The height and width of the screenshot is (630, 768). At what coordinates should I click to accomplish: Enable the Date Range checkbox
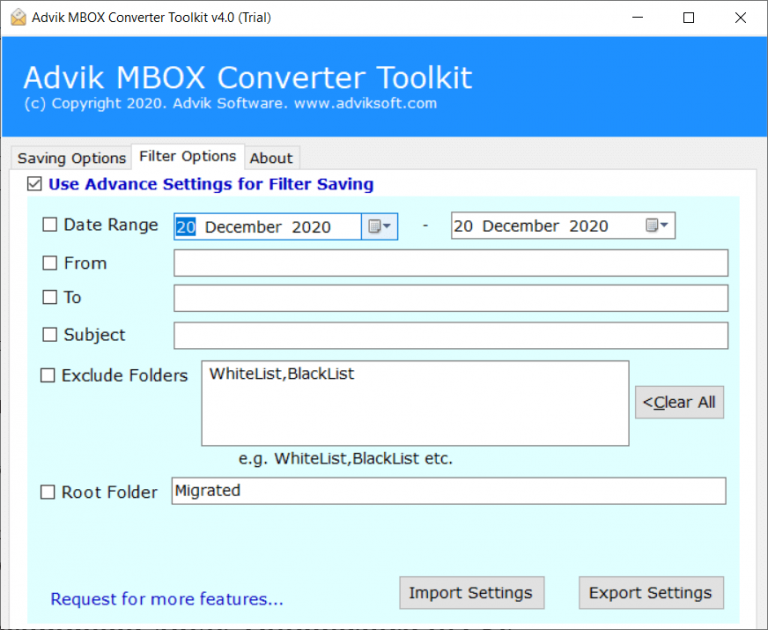[x=50, y=225]
